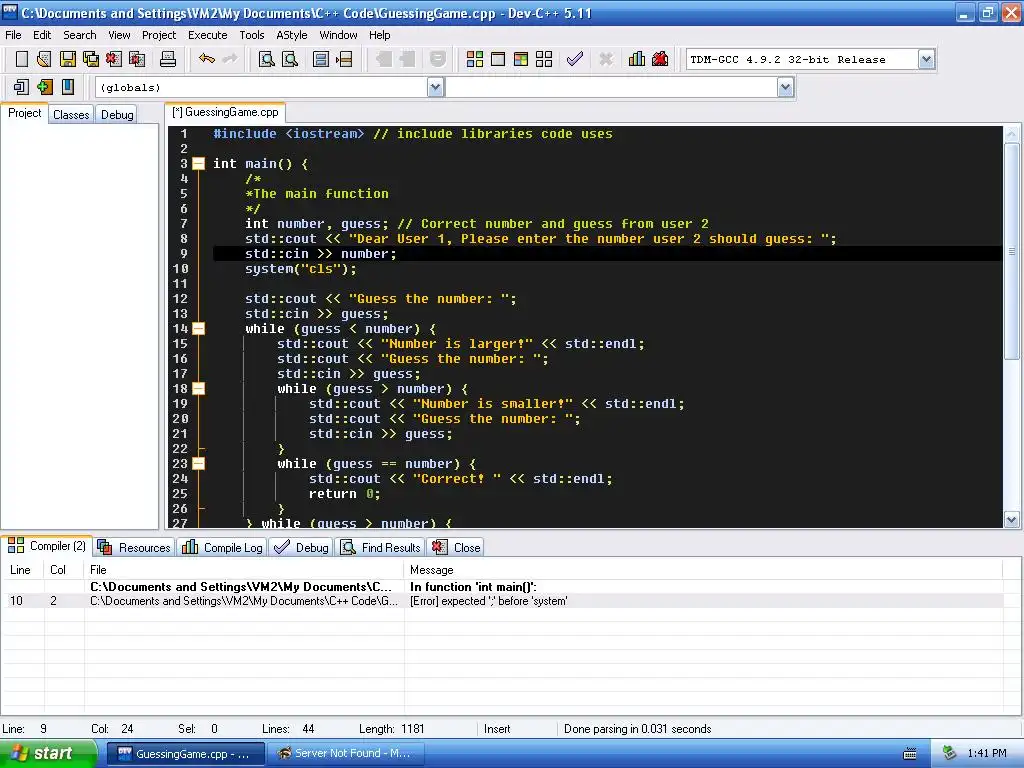Open the Find dialog icon
This screenshot has width=1024, height=768.
[266, 59]
